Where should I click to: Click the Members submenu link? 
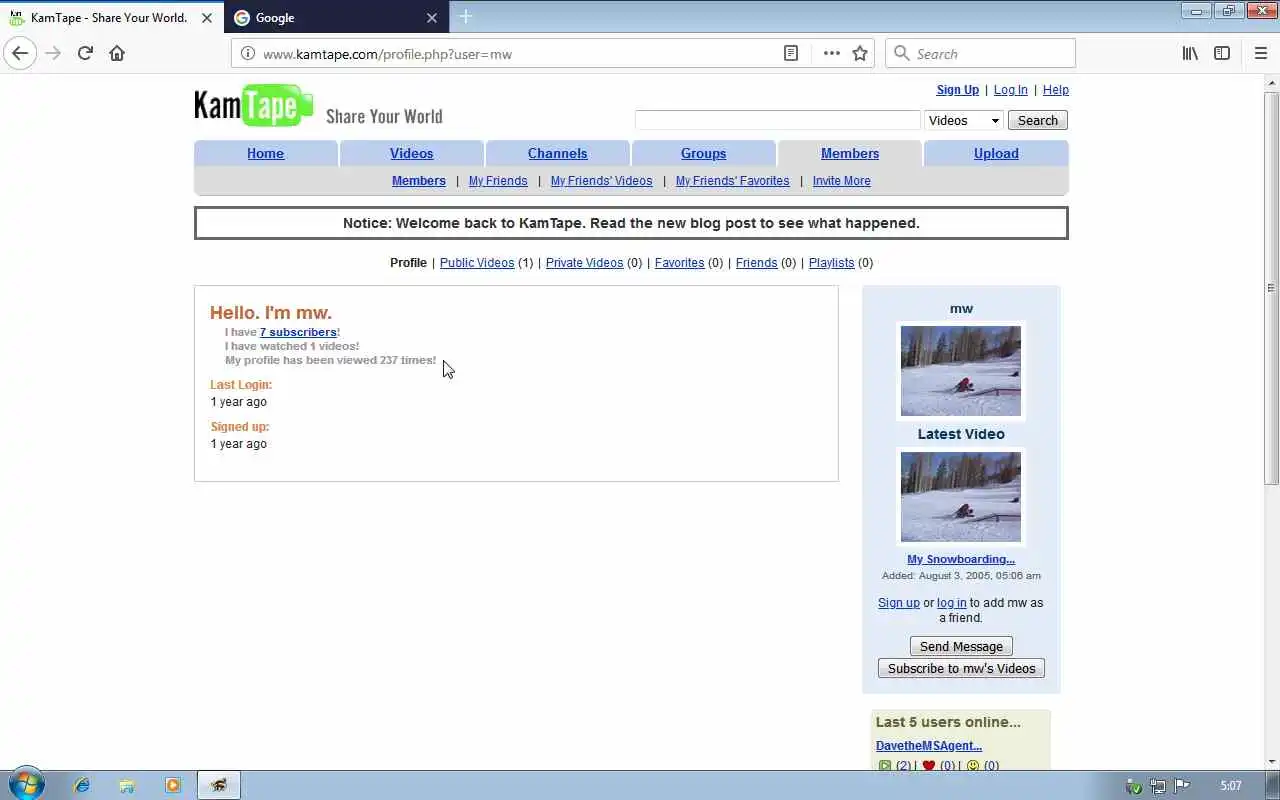tap(418, 181)
